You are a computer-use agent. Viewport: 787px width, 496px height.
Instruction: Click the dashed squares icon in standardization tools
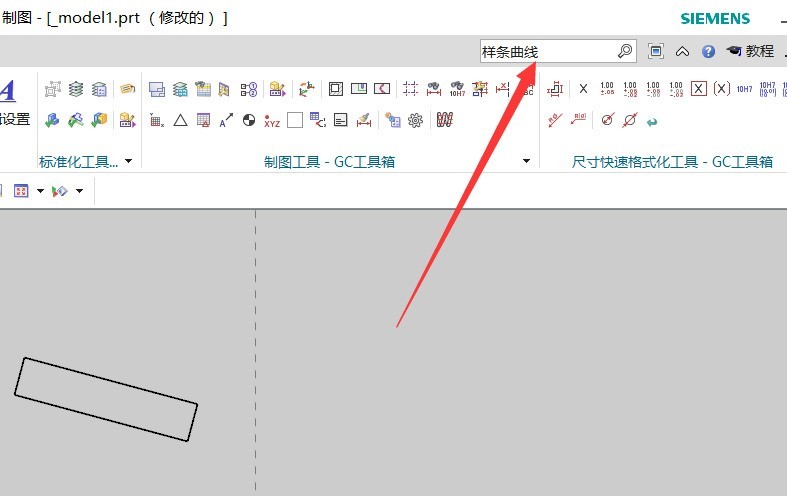[53, 89]
